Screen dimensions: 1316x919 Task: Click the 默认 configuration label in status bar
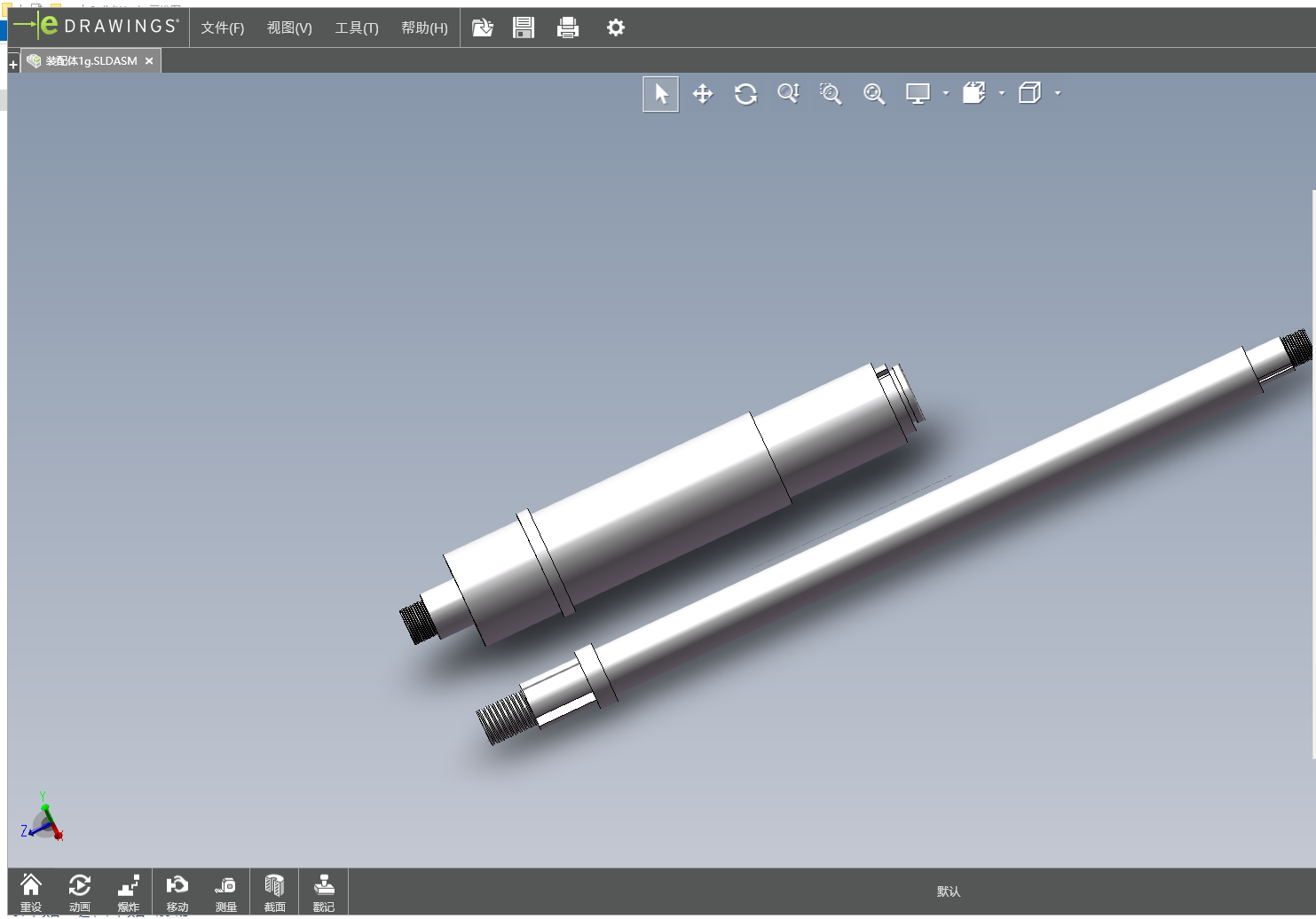coord(949,892)
